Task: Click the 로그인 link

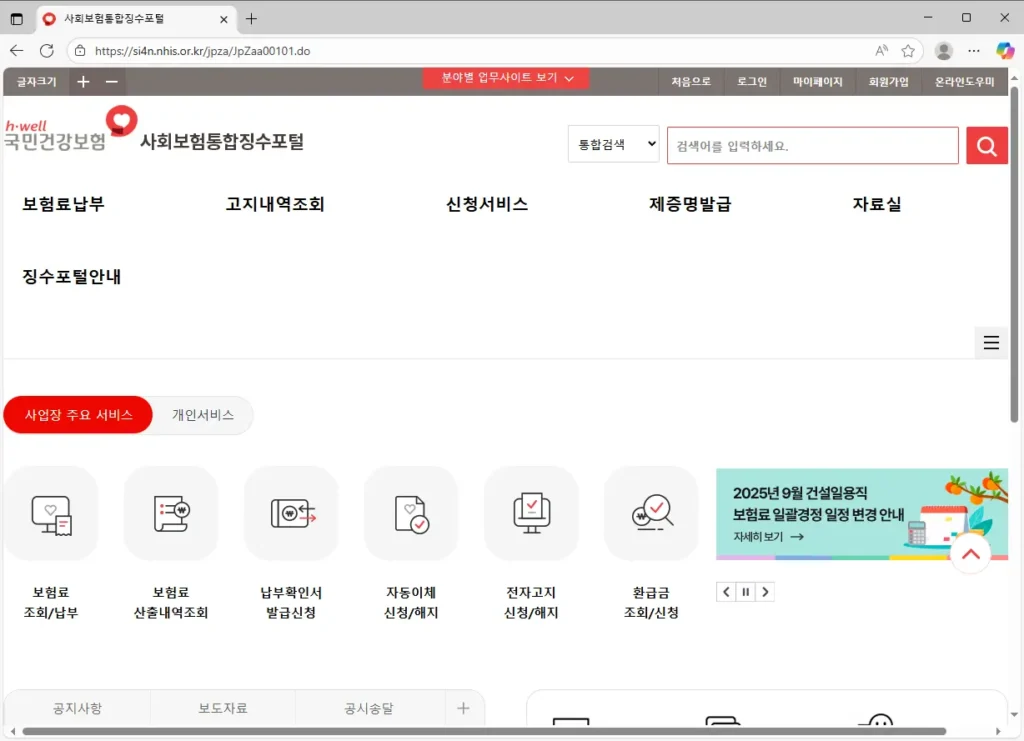Action: (x=750, y=82)
